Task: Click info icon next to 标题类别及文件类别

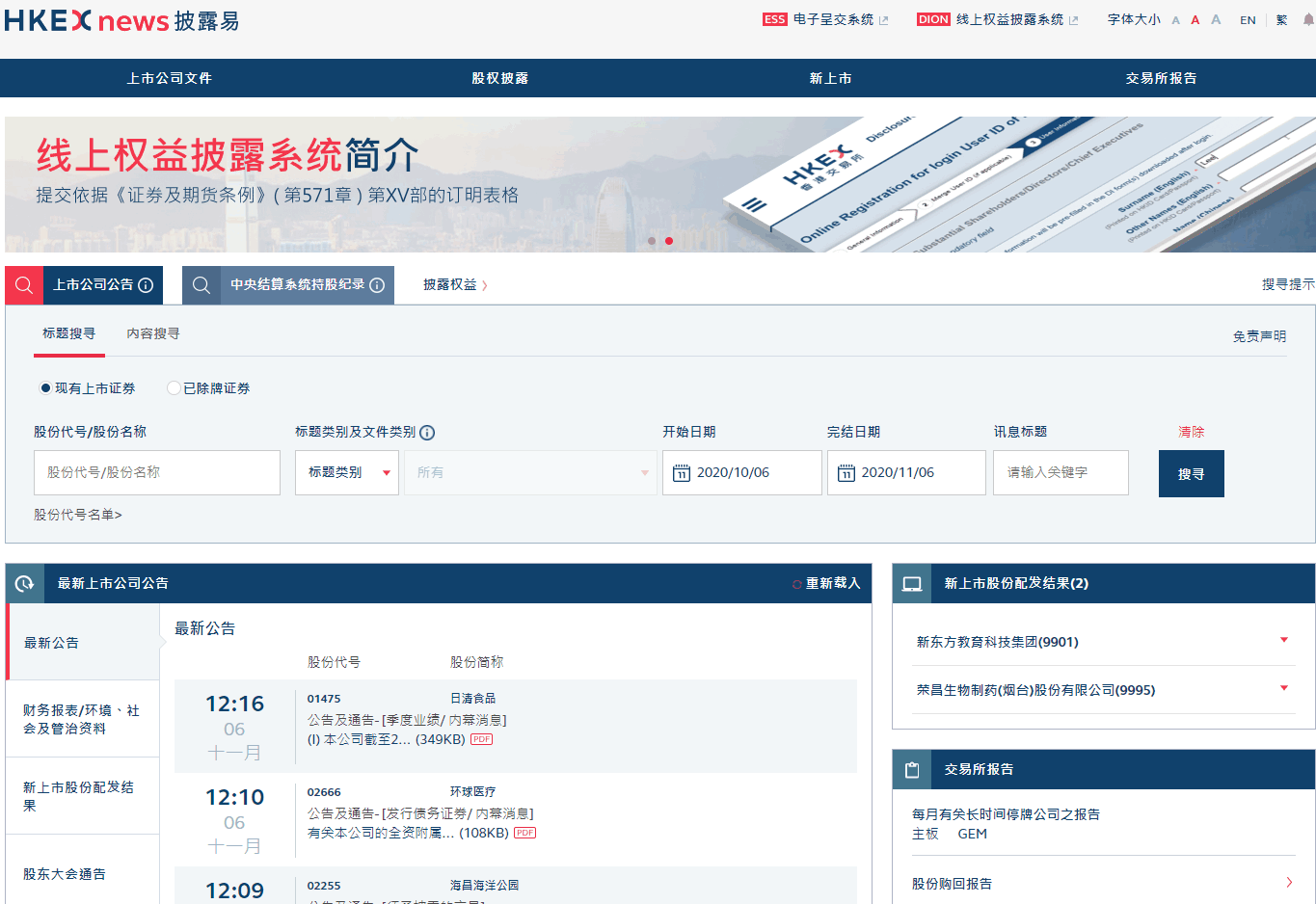Action: (427, 433)
